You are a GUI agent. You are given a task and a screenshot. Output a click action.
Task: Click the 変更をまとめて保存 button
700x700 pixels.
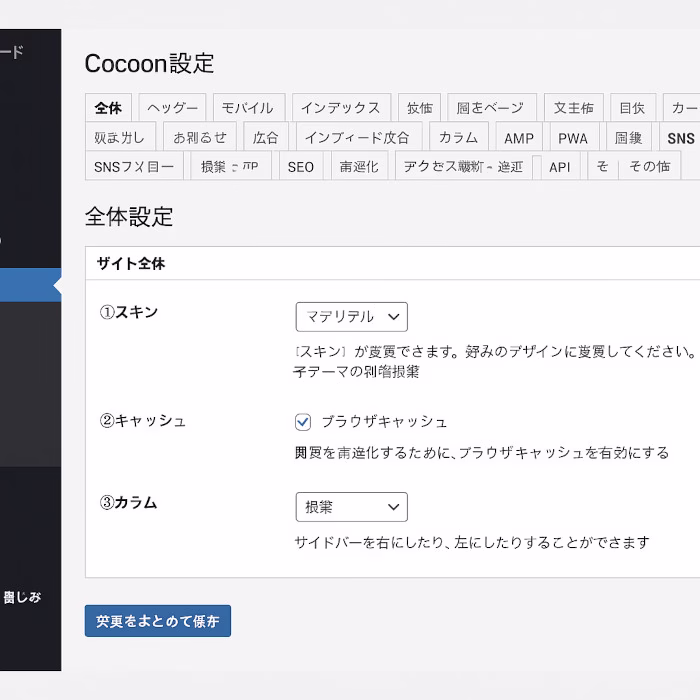coord(158,621)
